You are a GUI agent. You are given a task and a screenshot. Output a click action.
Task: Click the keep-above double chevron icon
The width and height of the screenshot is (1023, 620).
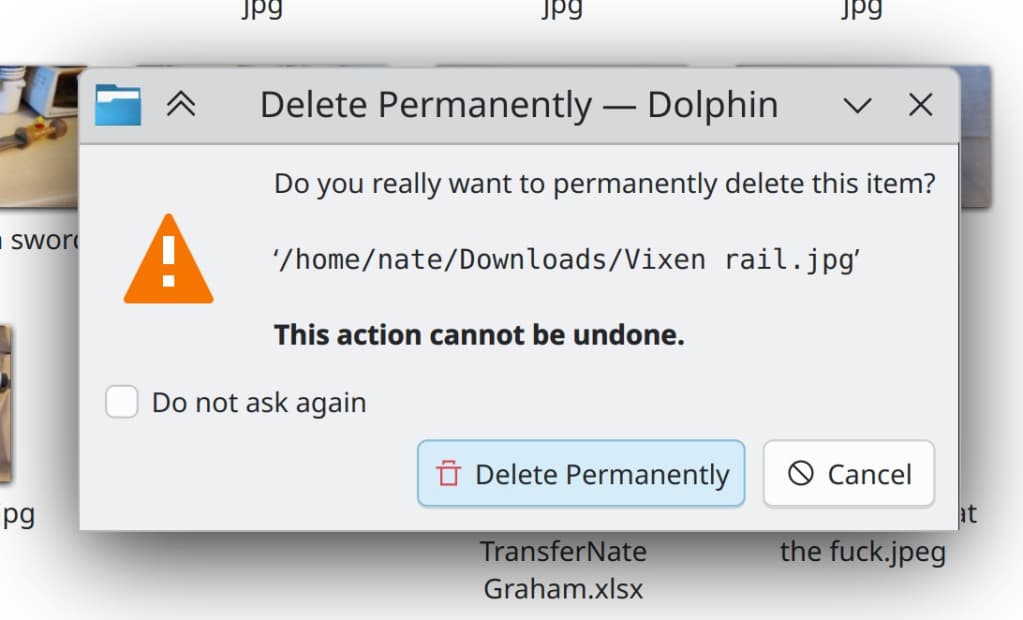(x=181, y=104)
